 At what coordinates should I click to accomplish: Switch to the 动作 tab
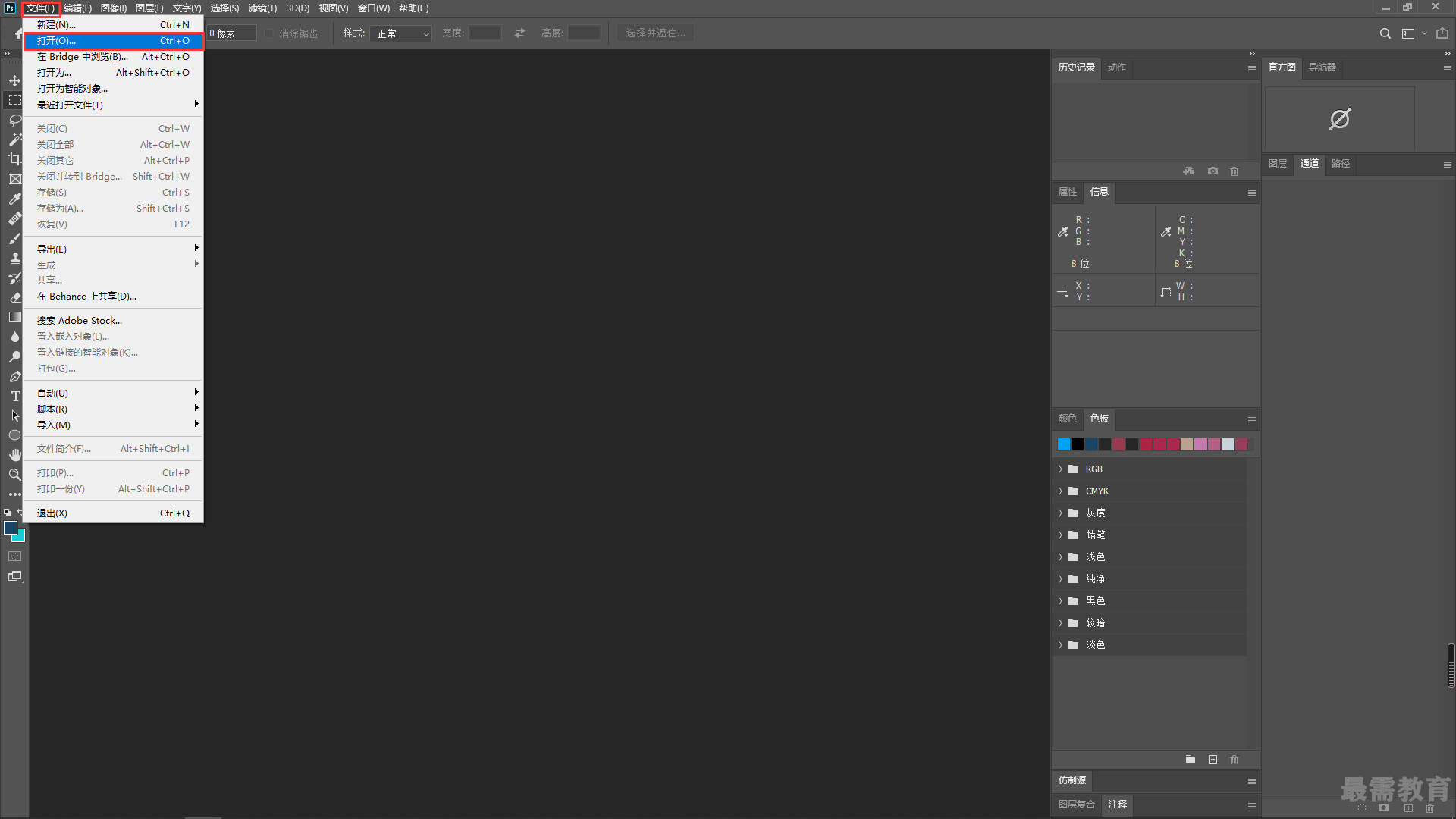tap(1116, 67)
